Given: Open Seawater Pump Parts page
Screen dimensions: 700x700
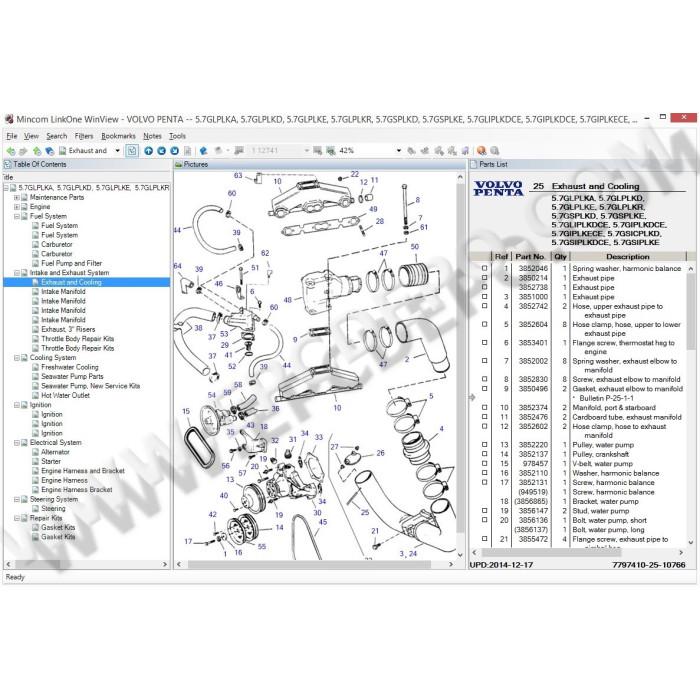Looking at the screenshot, I should [72, 376].
